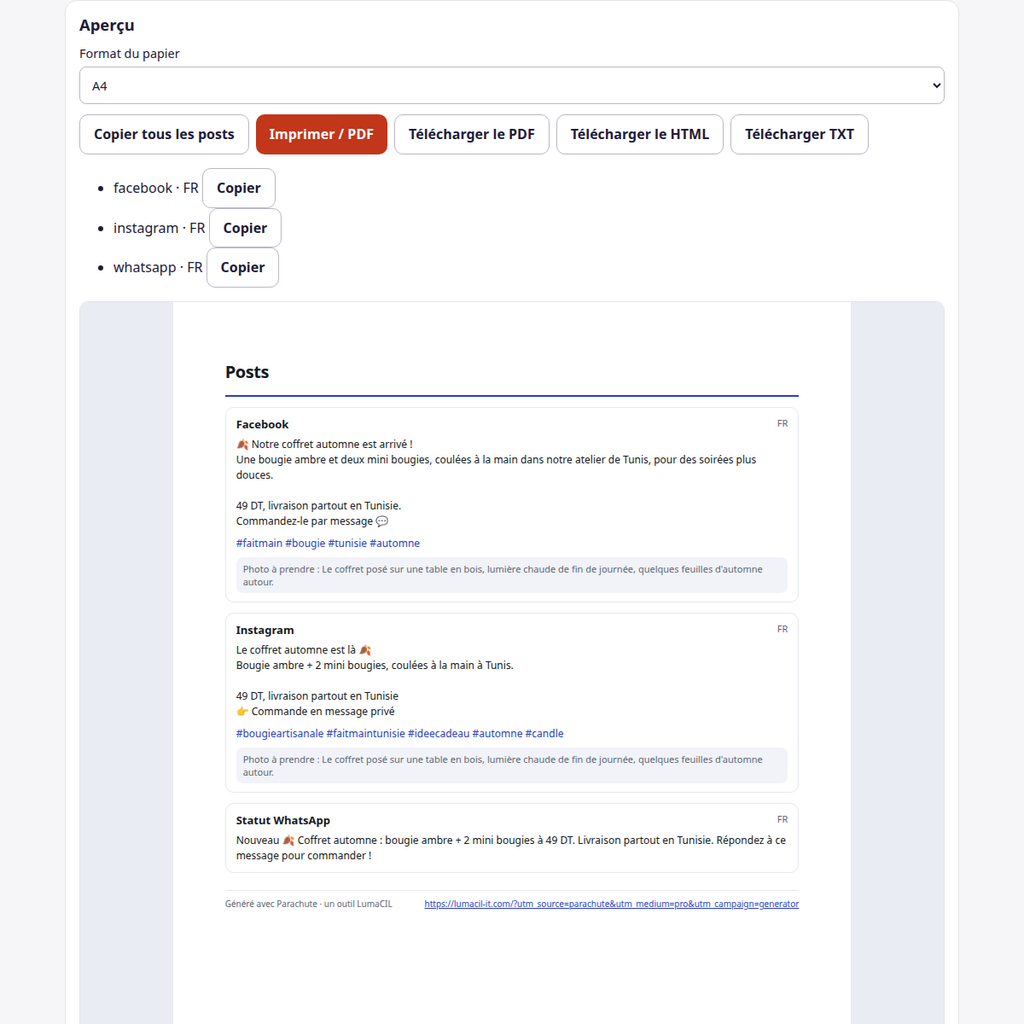Viewport: 1024px width, 1024px height.
Task: Click the facebook · FR list label
Action: 155,188
